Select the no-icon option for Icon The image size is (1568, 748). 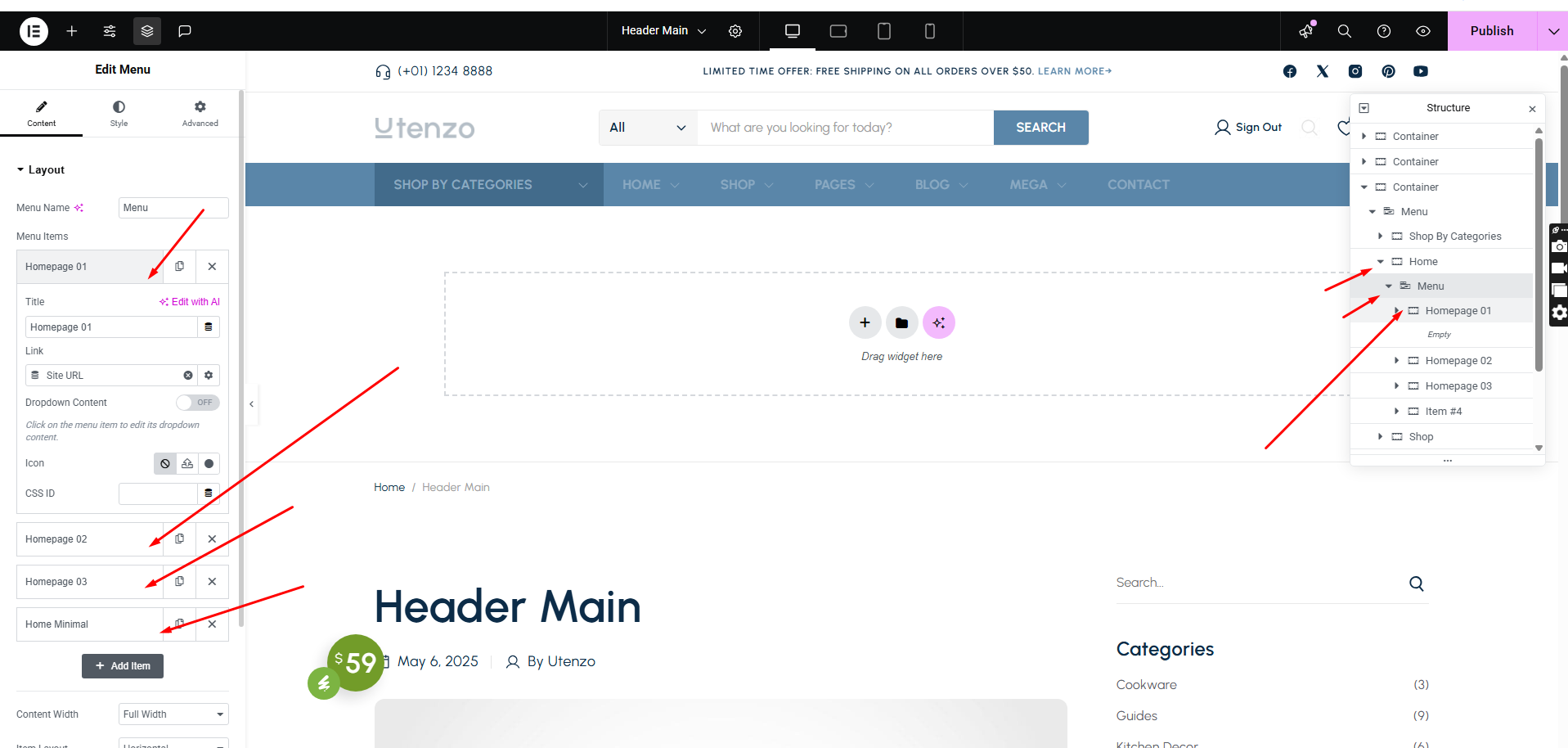point(165,464)
